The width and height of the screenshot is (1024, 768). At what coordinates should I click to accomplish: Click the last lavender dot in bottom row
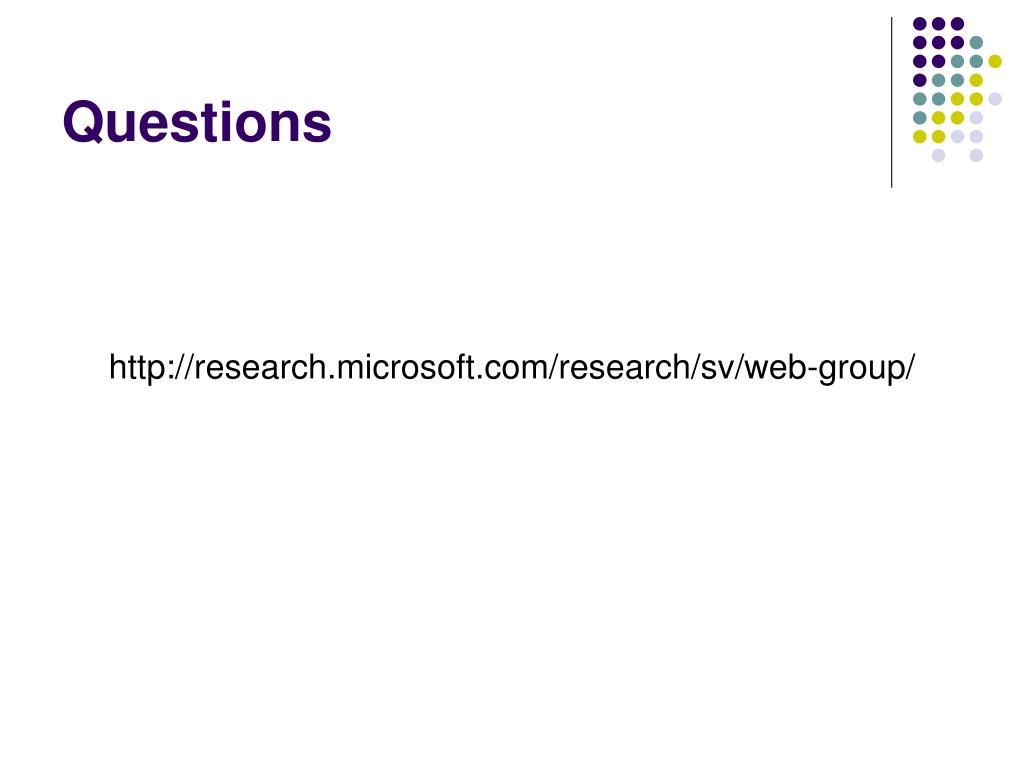976,155
